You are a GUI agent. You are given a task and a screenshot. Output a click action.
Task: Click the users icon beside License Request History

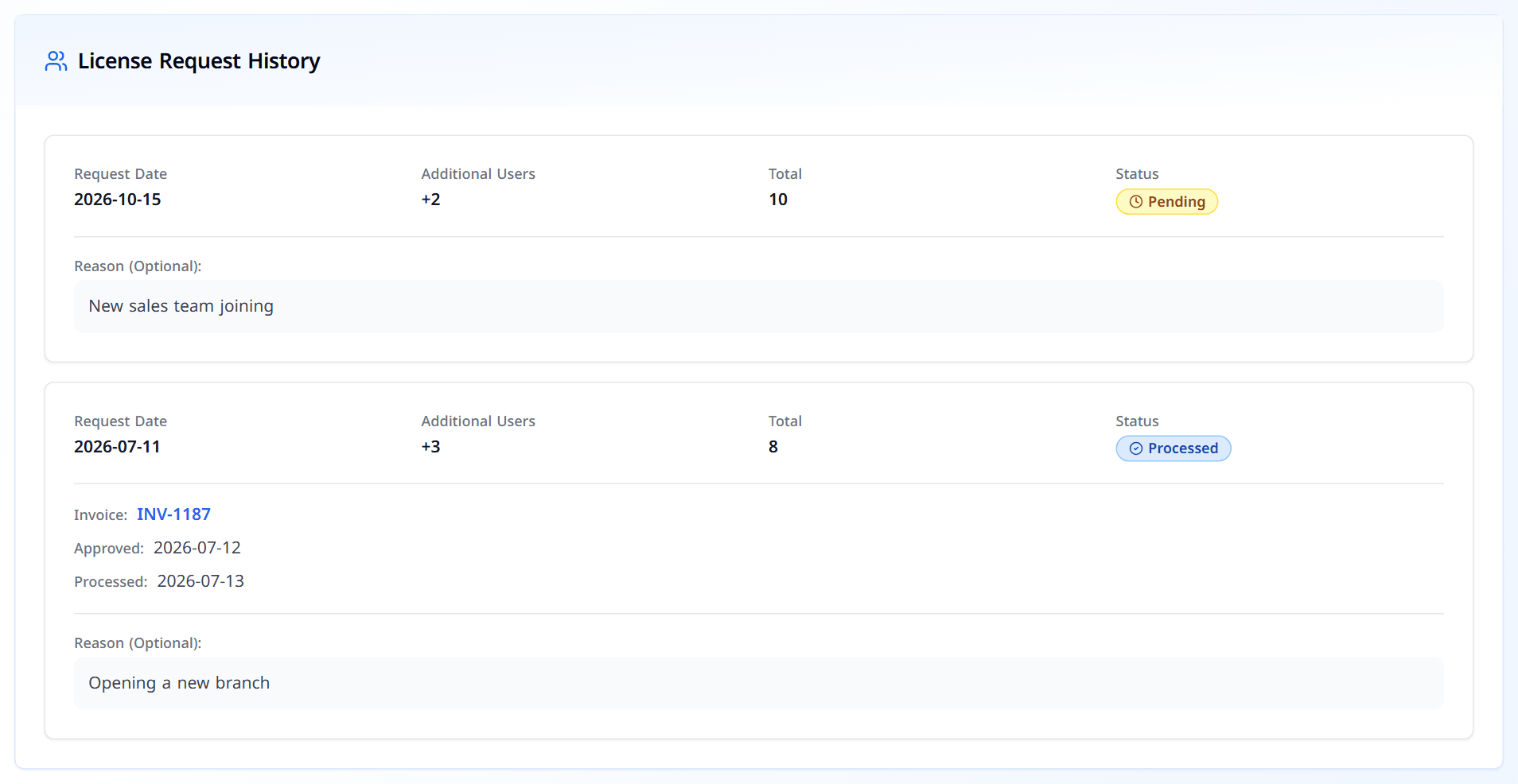56,61
